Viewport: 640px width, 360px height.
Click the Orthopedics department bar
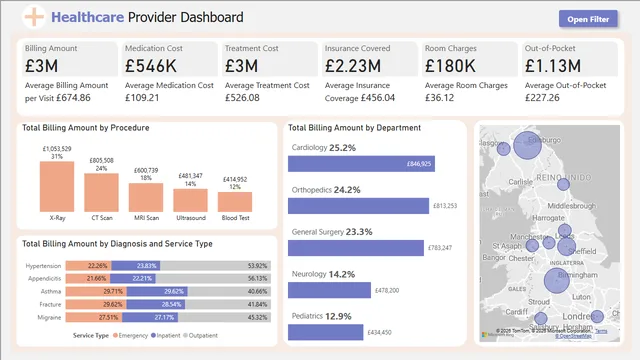[x=358, y=206]
